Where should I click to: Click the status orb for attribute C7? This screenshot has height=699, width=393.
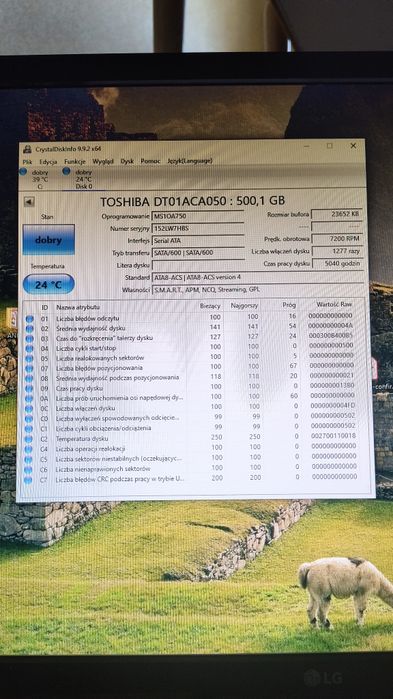point(28,480)
